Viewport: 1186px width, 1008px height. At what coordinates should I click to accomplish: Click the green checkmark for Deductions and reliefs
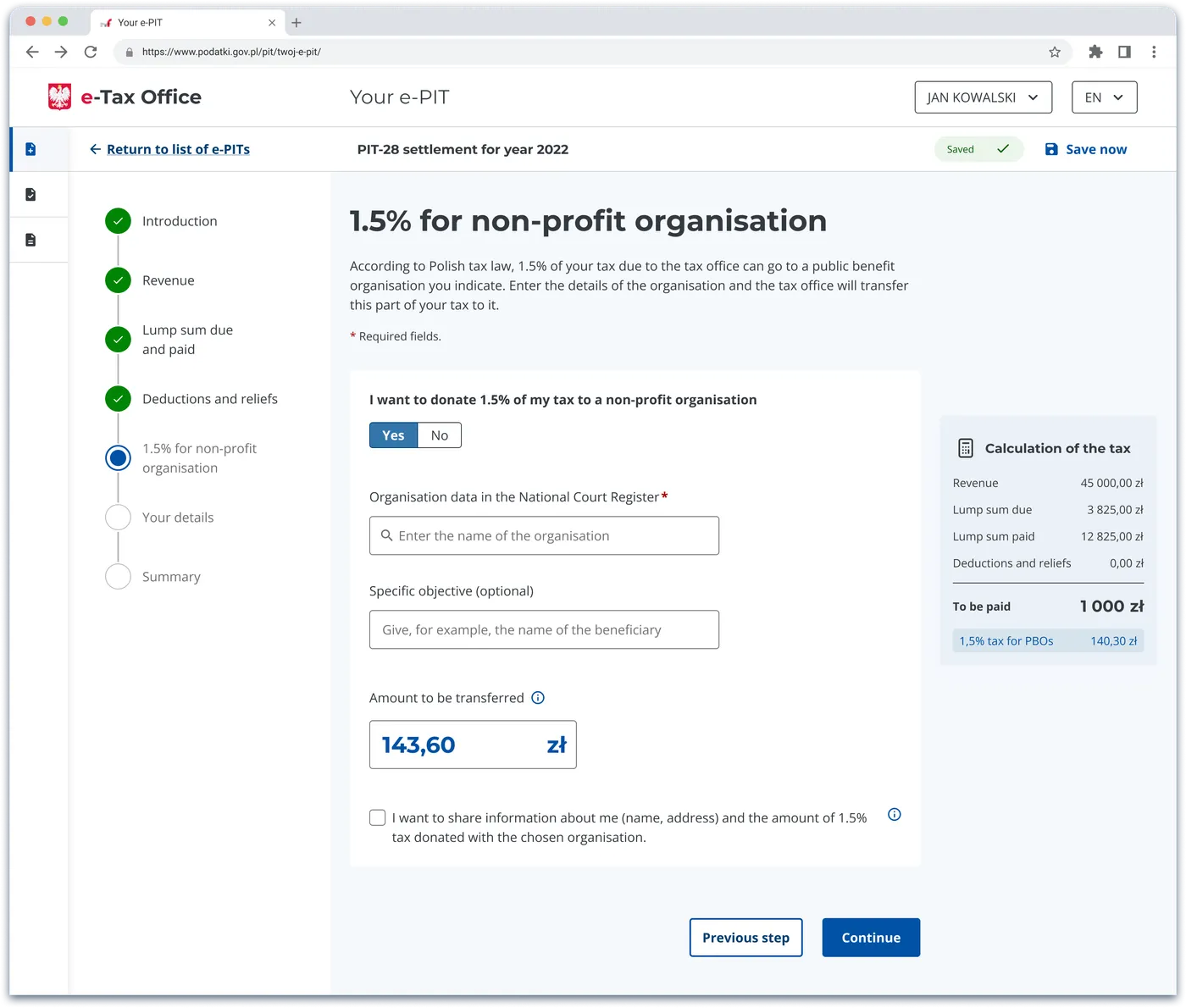pyautogui.click(x=118, y=399)
